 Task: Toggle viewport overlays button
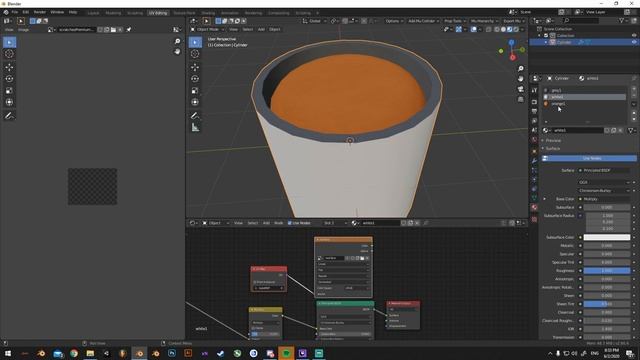473,29
